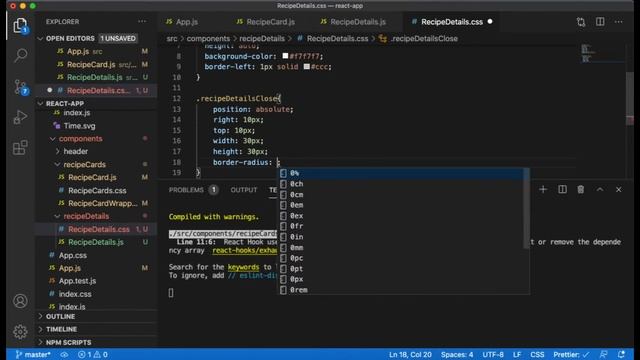Image resolution: width=640 pixels, height=360 pixels.
Task: Maximize the panel with up chevron
Action: (x=600, y=189)
